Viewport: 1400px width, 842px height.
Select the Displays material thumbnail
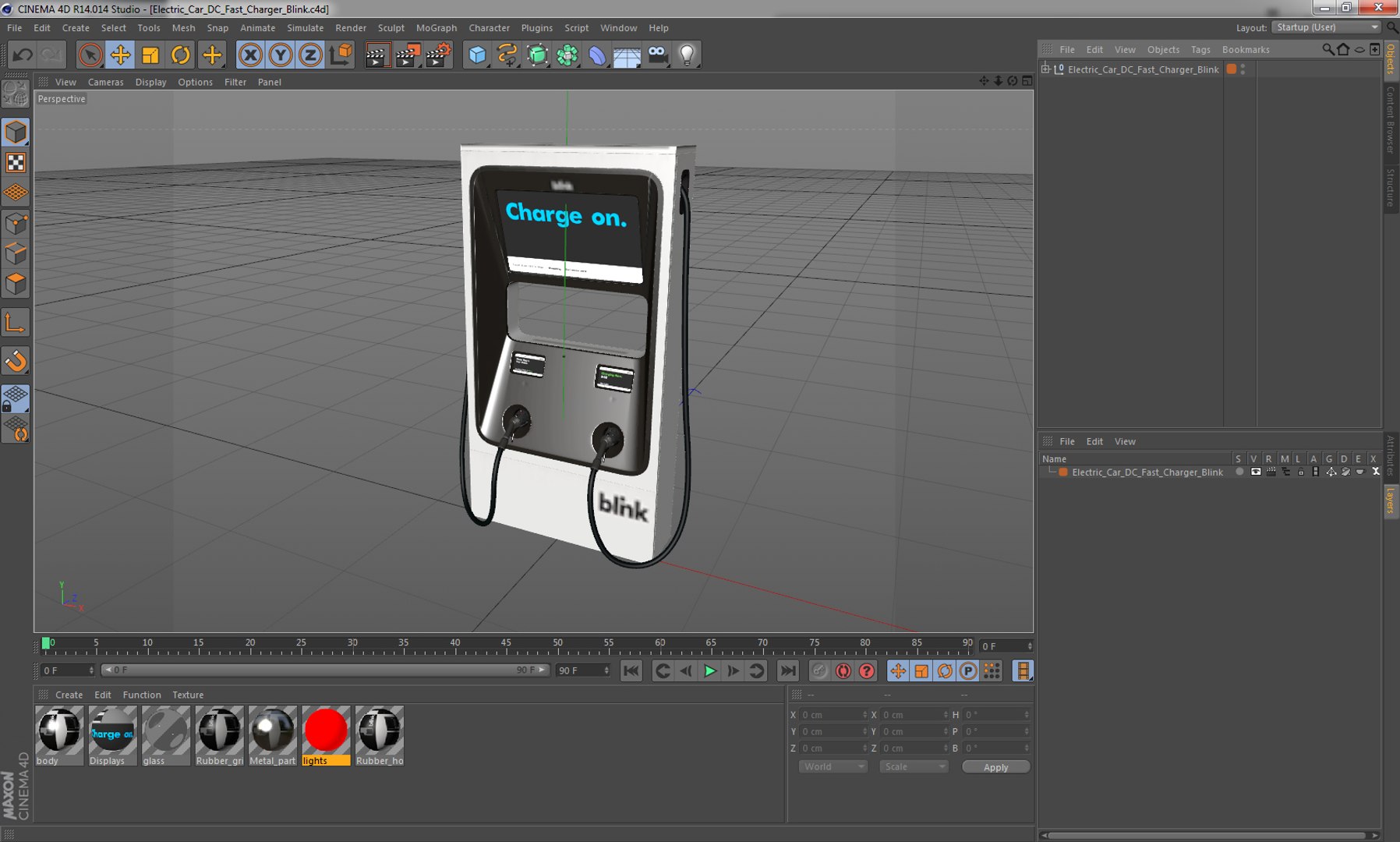pyautogui.click(x=112, y=731)
